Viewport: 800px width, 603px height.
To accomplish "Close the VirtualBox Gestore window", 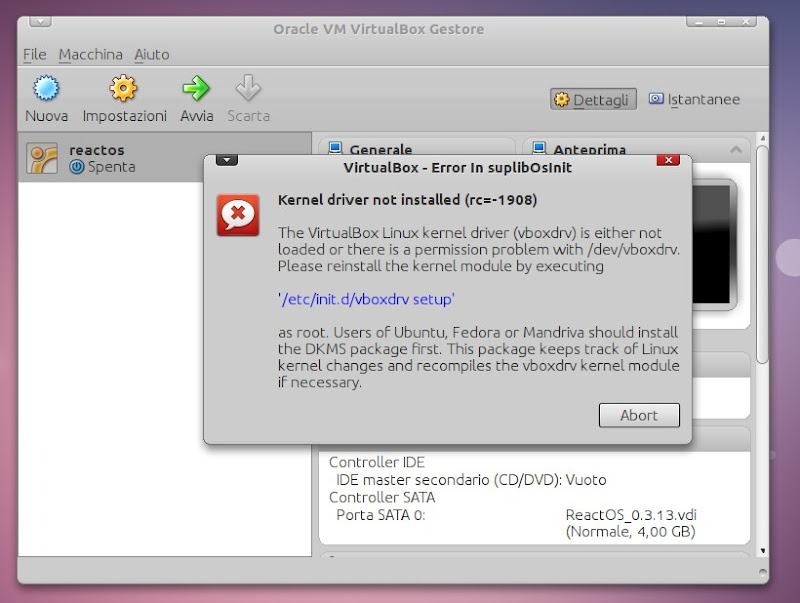I will coord(745,21).
